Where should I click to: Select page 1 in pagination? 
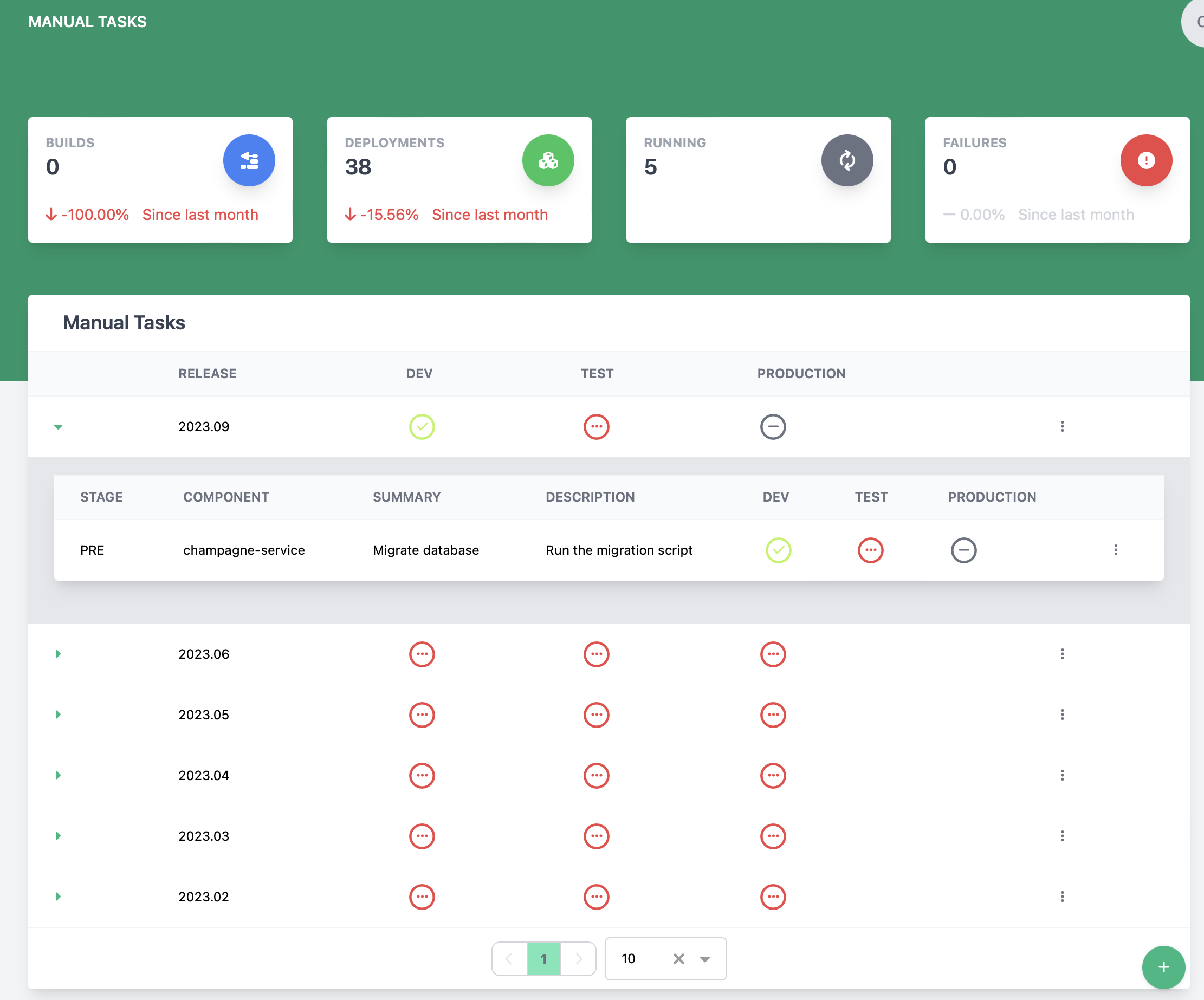[x=543, y=959]
